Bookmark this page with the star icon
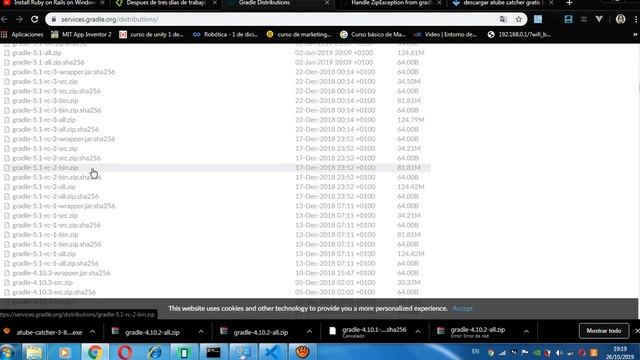 (x=519, y=19)
